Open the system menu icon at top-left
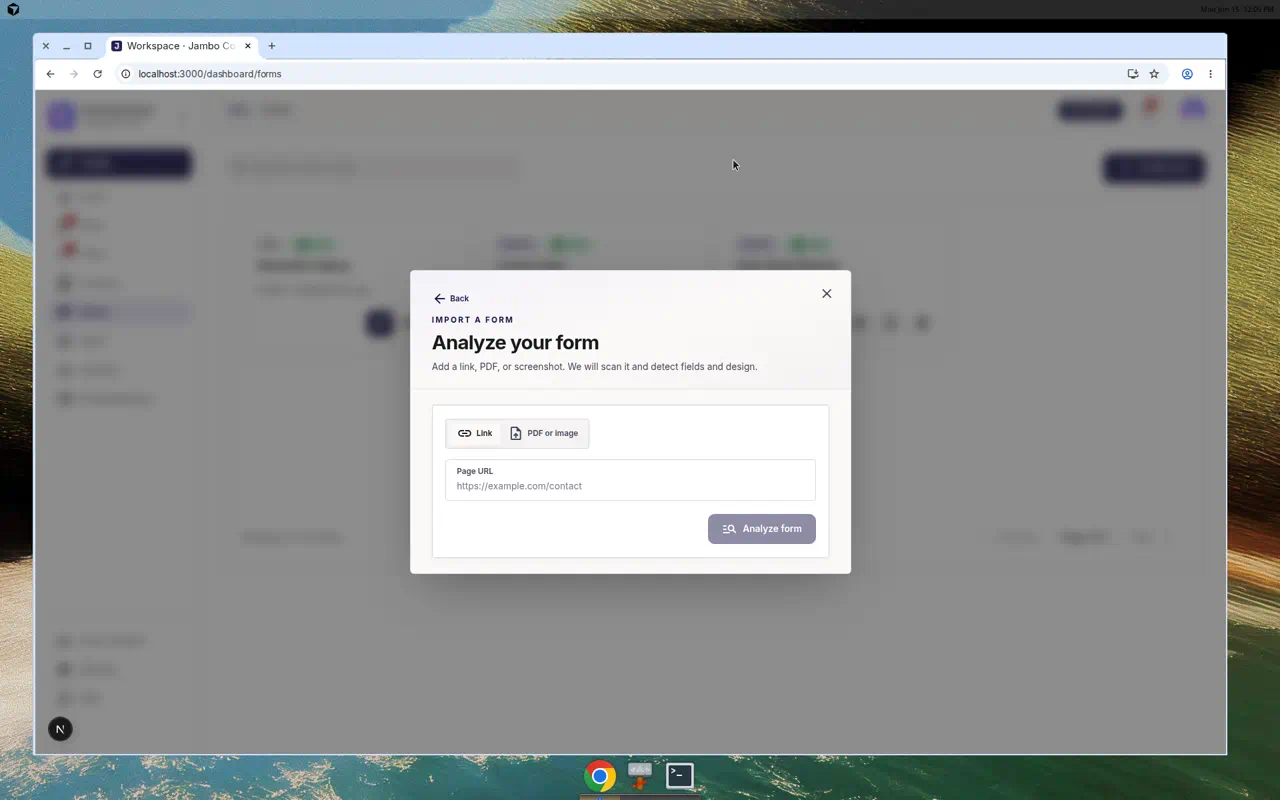 (13, 9)
